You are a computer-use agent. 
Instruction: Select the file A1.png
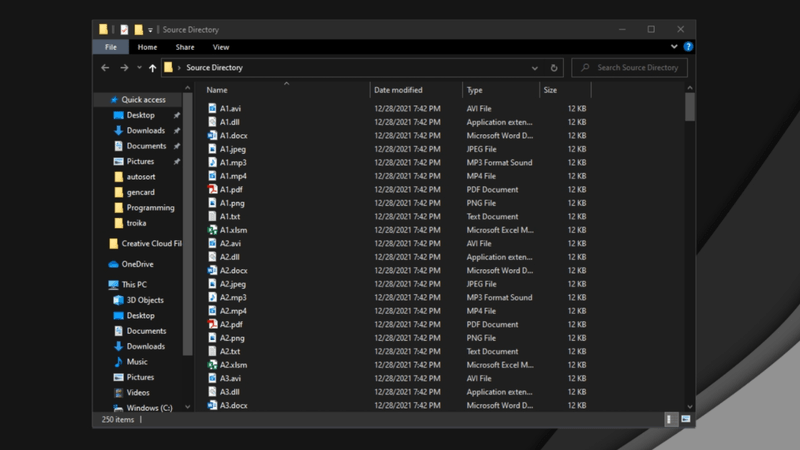pyautogui.click(x=232, y=203)
